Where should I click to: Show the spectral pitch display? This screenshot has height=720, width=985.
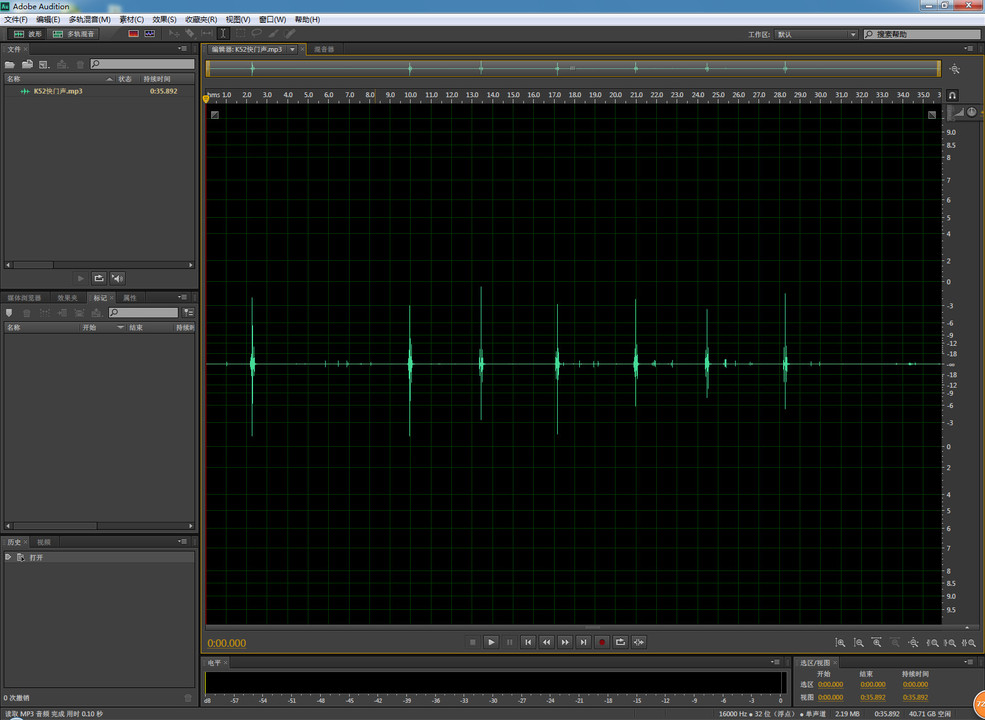150,34
